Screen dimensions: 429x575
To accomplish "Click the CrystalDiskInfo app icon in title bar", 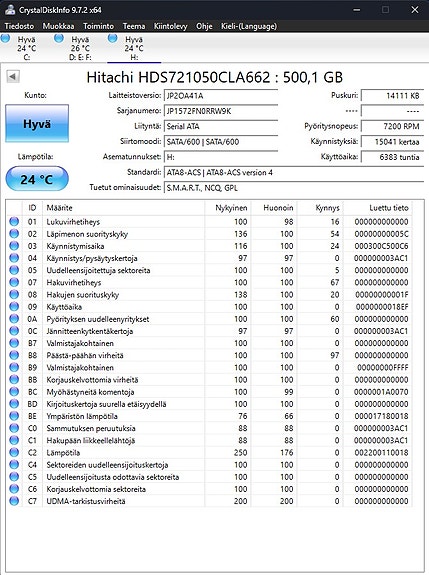I will 10,10.
